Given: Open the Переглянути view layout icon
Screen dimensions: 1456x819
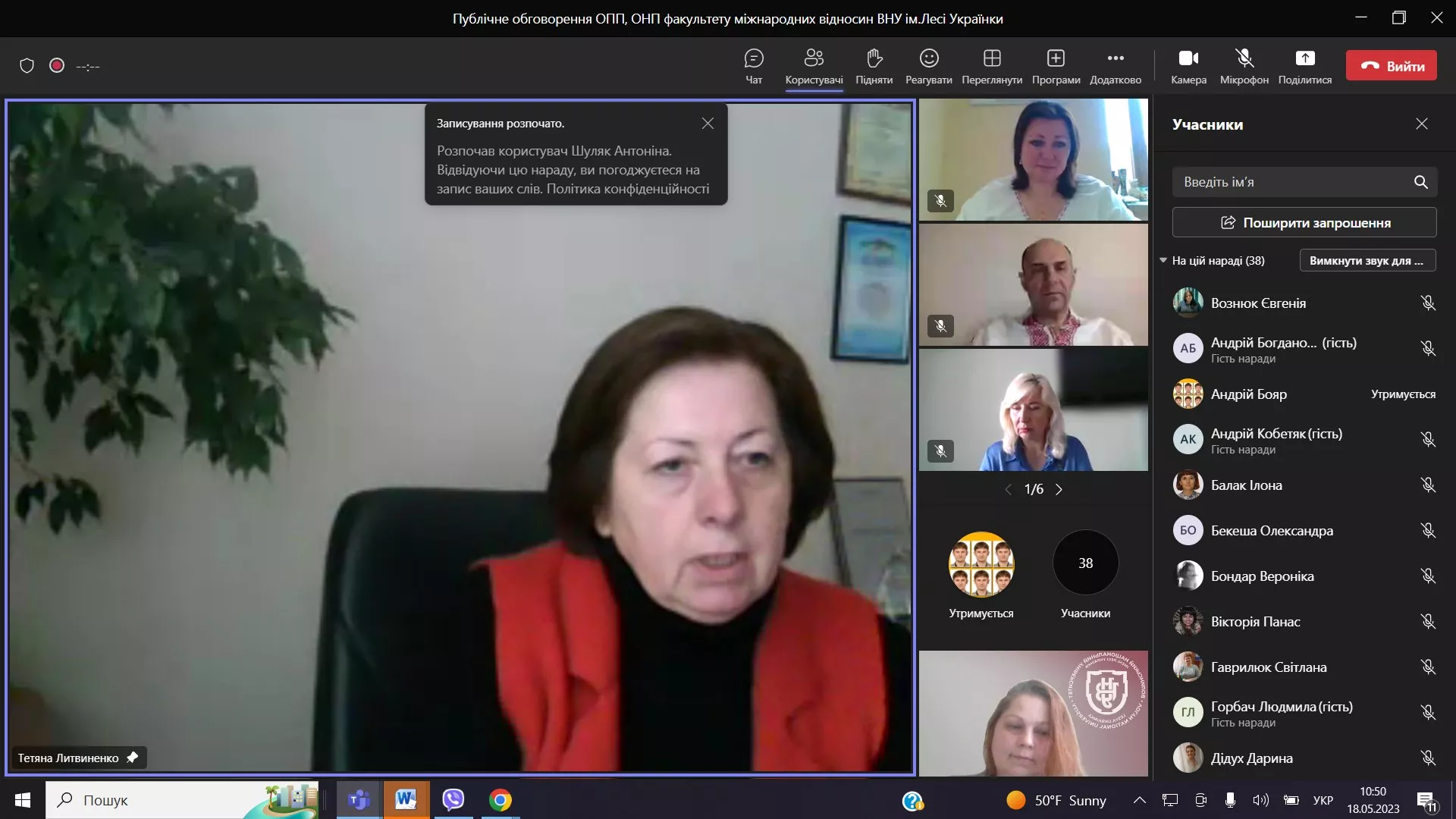Looking at the screenshot, I should pyautogui.click(x=991, y=58).
